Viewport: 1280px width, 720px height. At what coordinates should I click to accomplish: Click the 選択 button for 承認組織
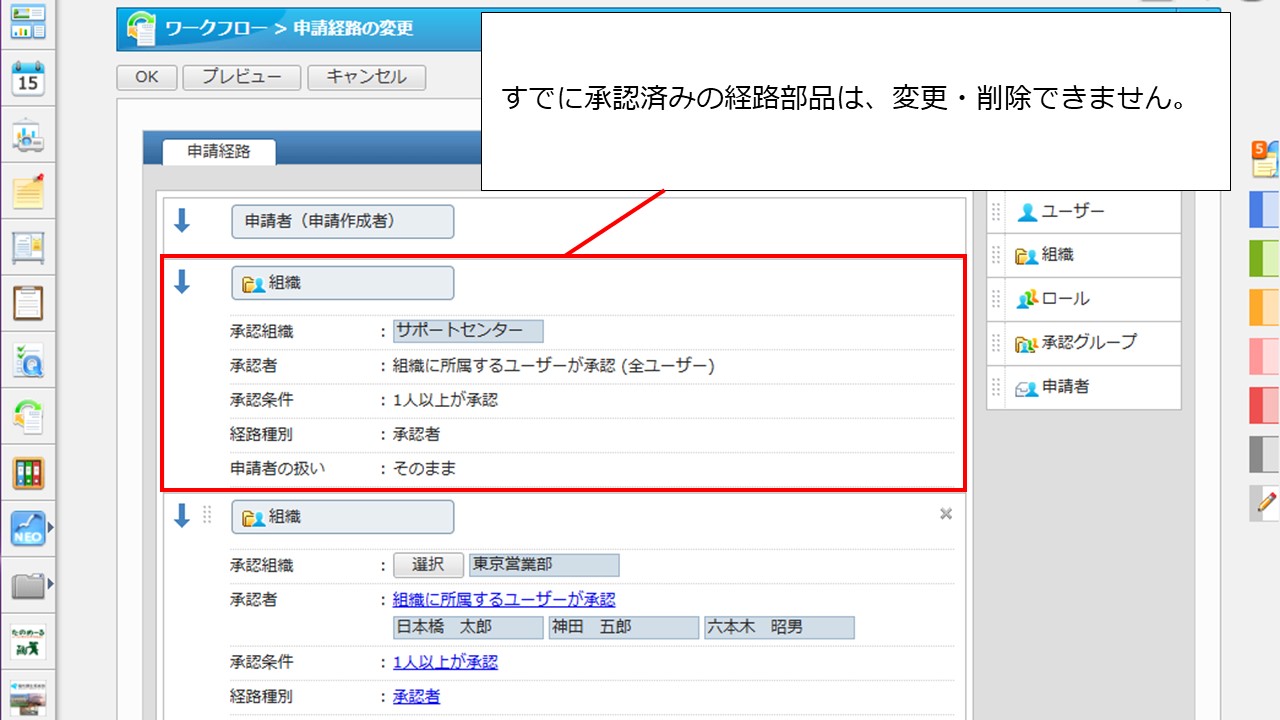(x=428, y=565)
